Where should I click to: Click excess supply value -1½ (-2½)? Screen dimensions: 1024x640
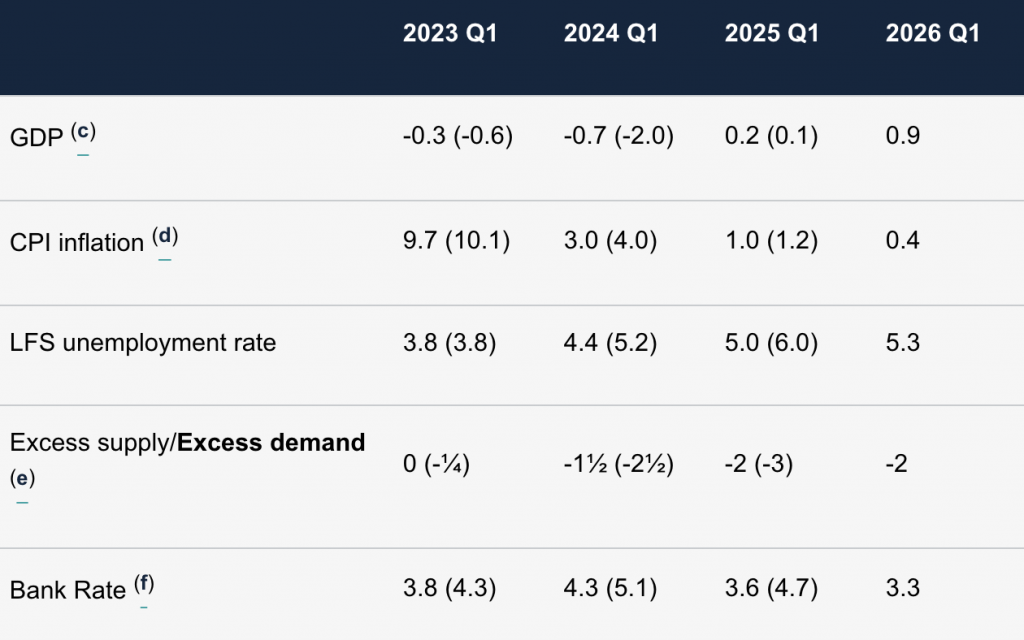[x=618, y=464]
